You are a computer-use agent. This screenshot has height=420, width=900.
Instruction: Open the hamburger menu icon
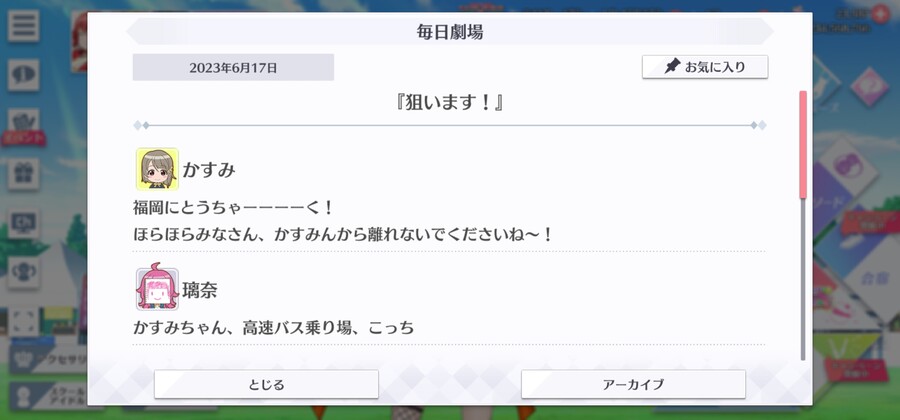coord(24,26)
